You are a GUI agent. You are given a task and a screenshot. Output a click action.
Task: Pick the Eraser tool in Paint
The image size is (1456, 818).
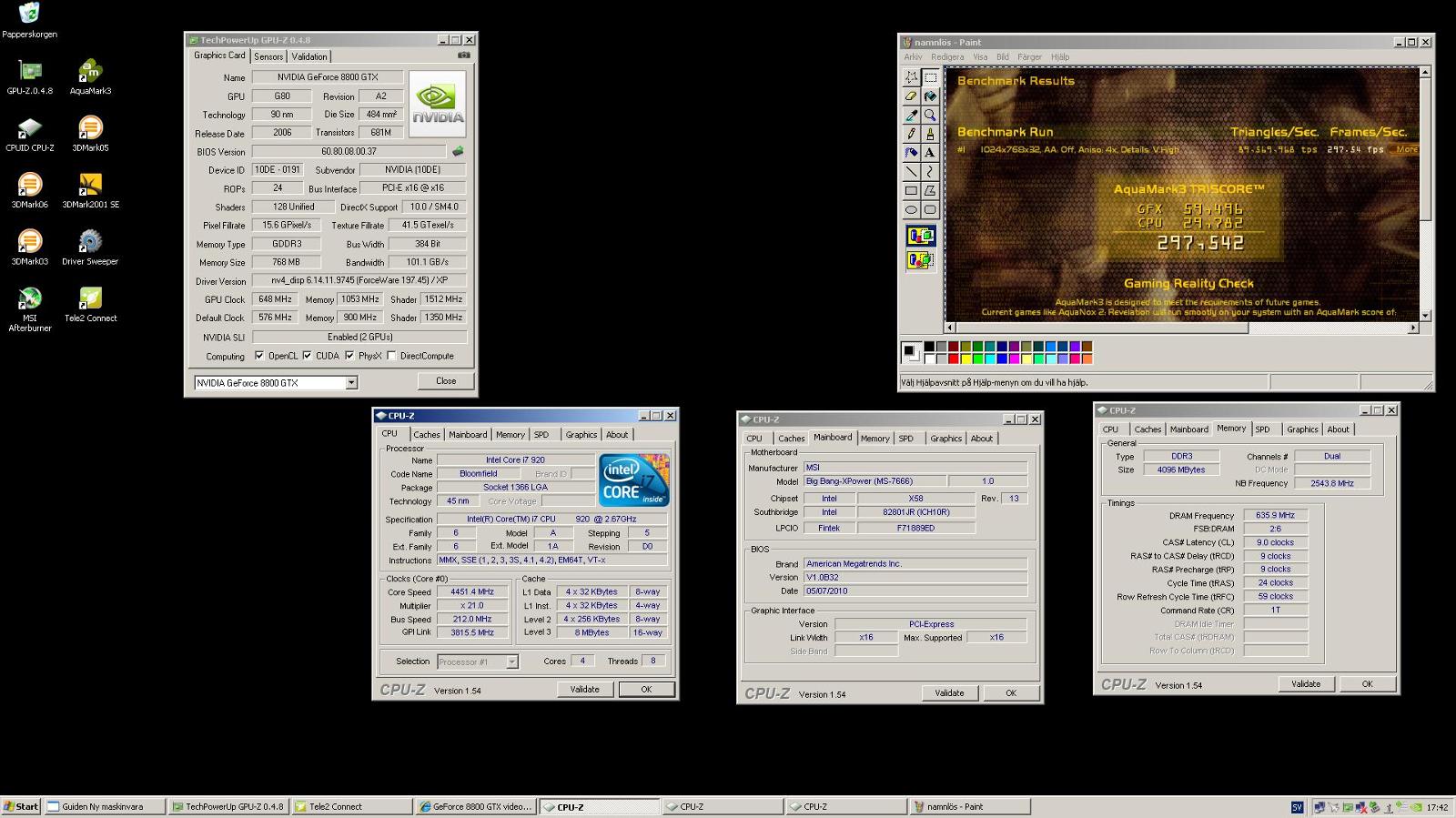click(911, 96)
